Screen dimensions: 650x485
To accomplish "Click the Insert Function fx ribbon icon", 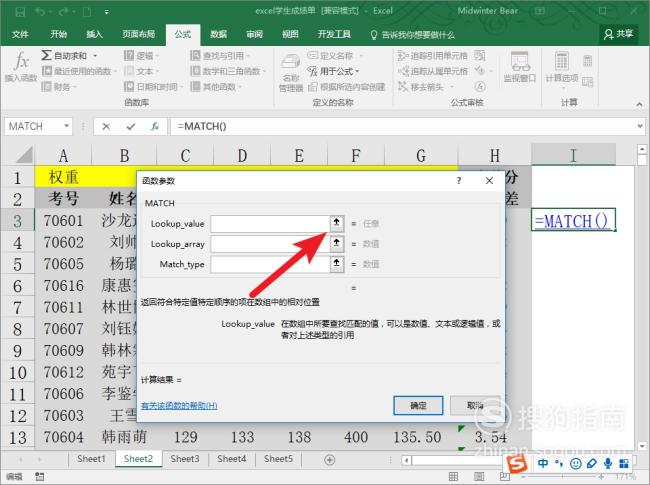I will tap(21, 65).
